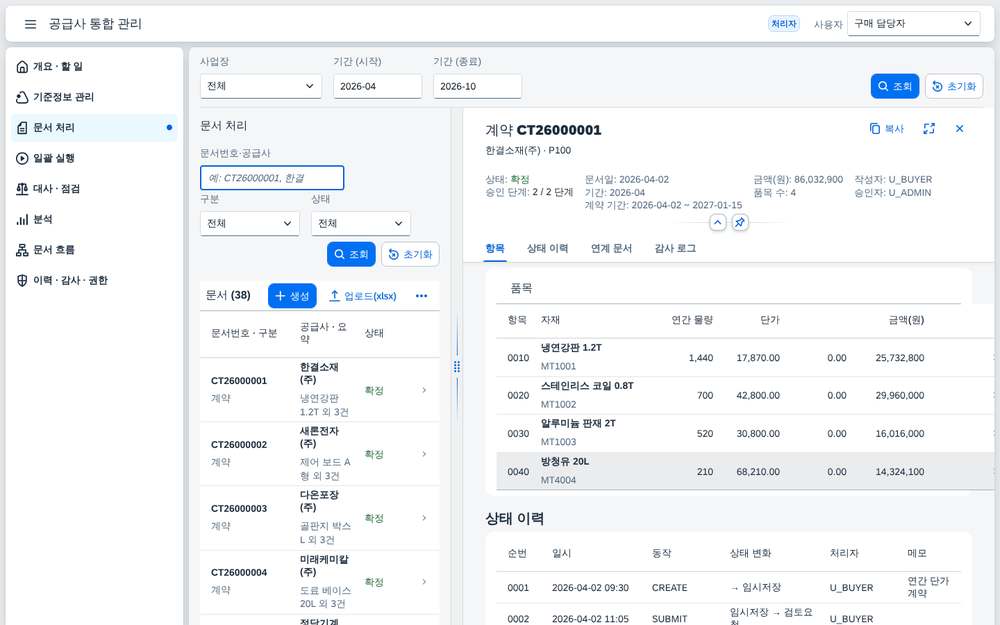
Task: Click the top filter bar 초기화 button
Action: (x=954, y=86)
